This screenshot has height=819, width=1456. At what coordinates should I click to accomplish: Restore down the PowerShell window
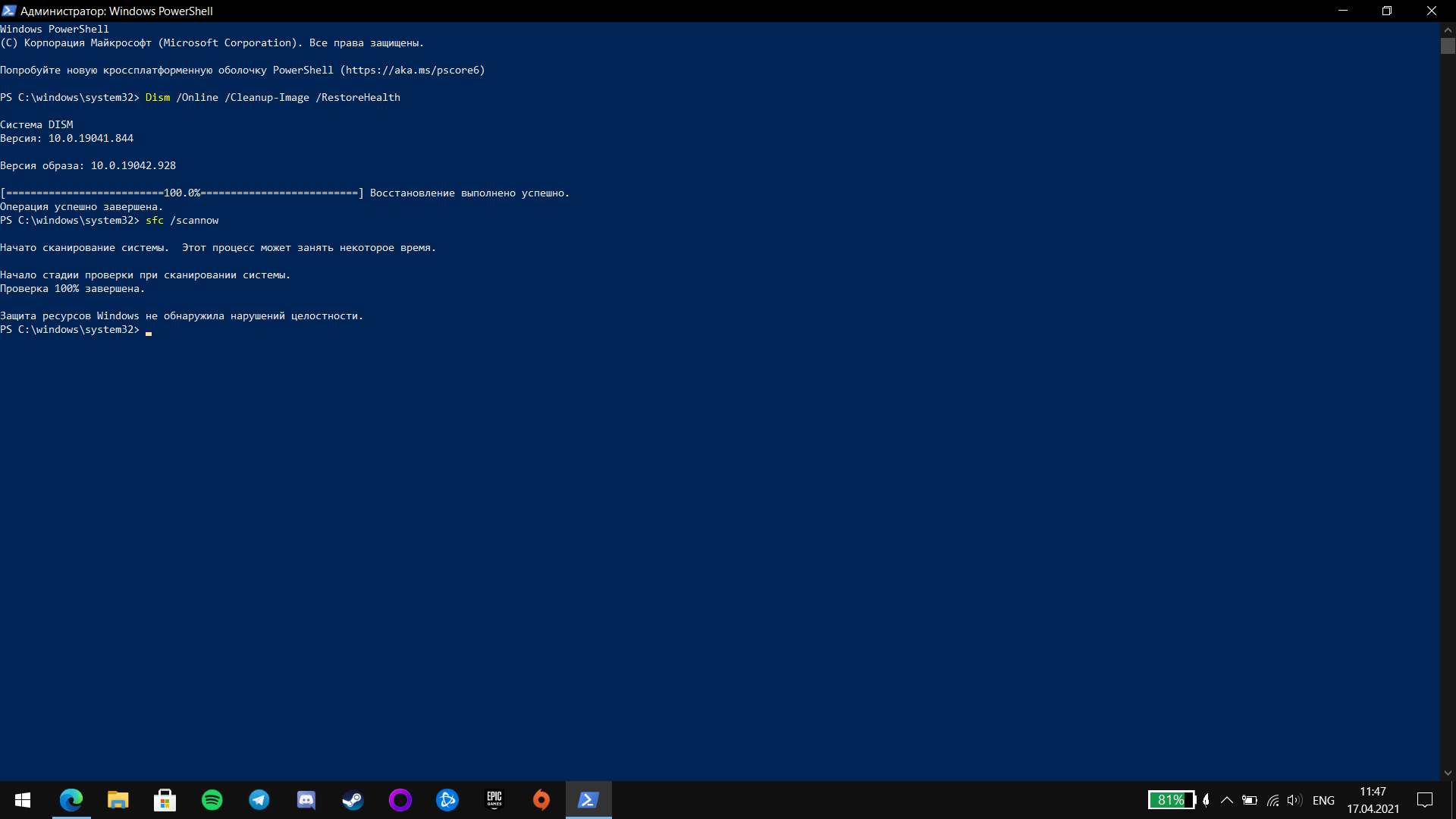tap(1387, 11)
